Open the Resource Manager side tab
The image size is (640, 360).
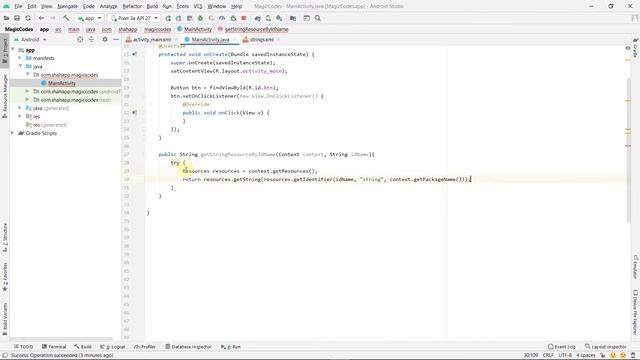coord(5,96)
